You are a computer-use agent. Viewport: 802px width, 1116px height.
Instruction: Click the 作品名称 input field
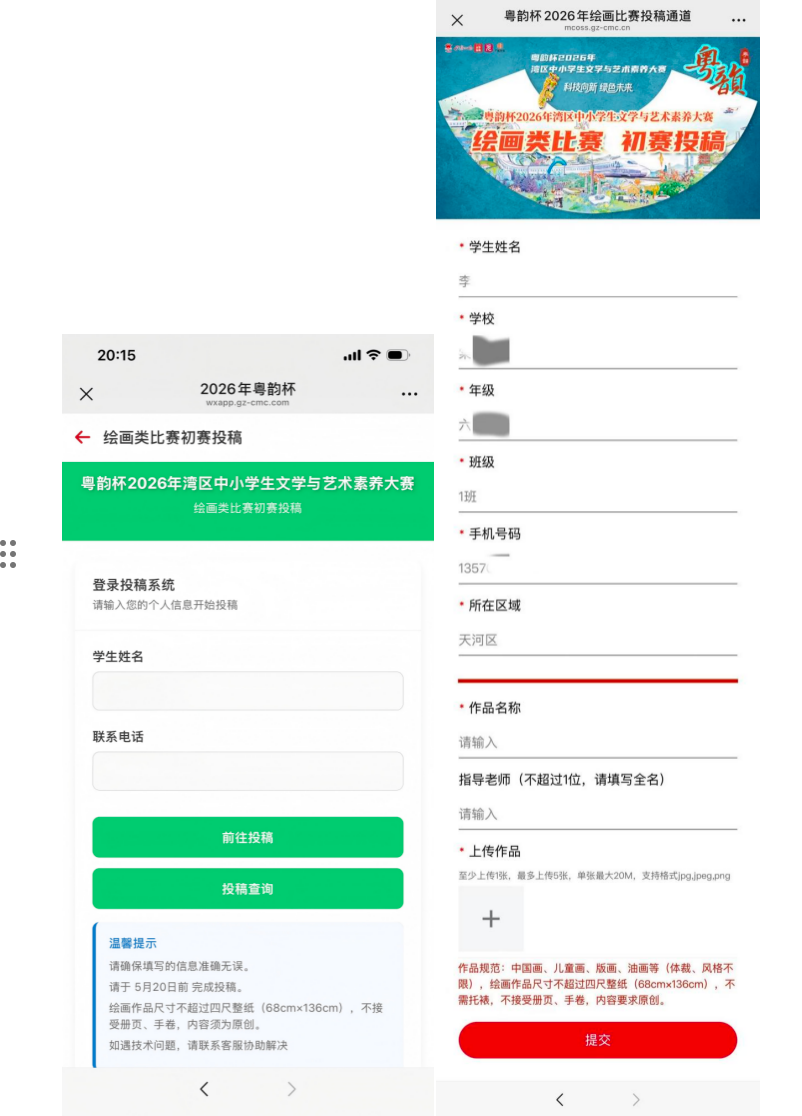coord(597,743)
